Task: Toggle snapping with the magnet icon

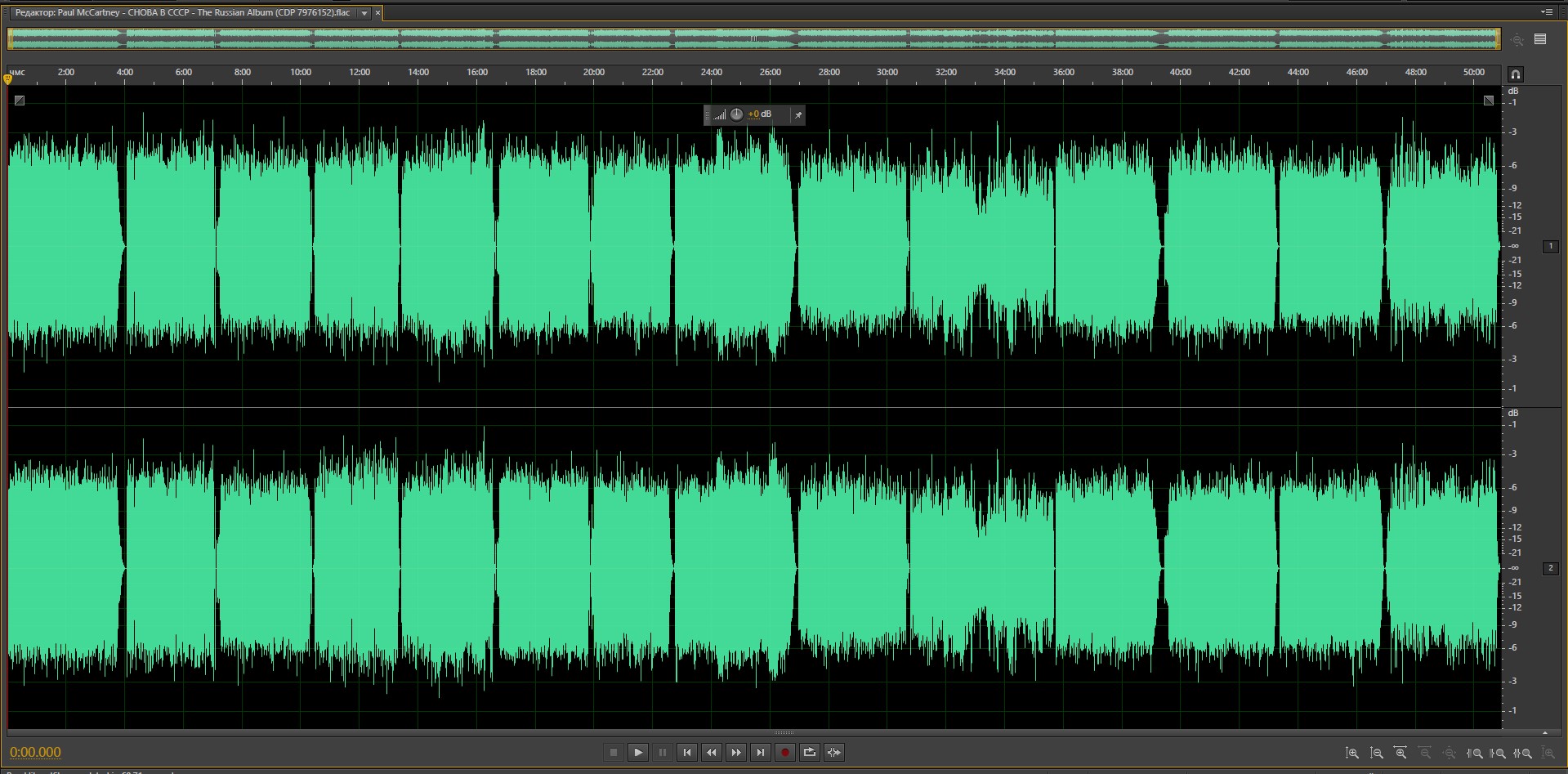Action: click(x=1515, y=74)
